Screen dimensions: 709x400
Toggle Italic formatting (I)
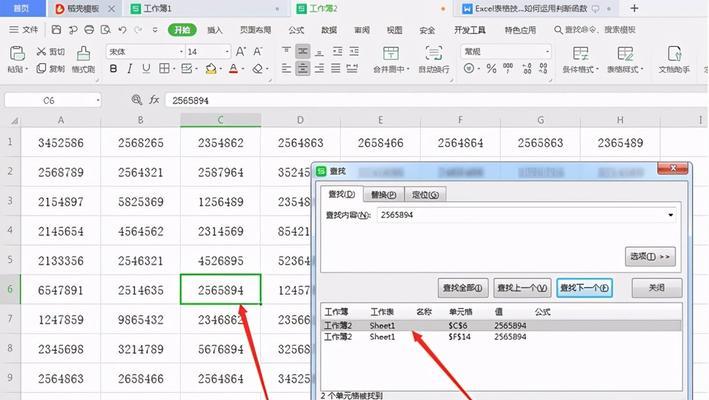click(130, 69)
